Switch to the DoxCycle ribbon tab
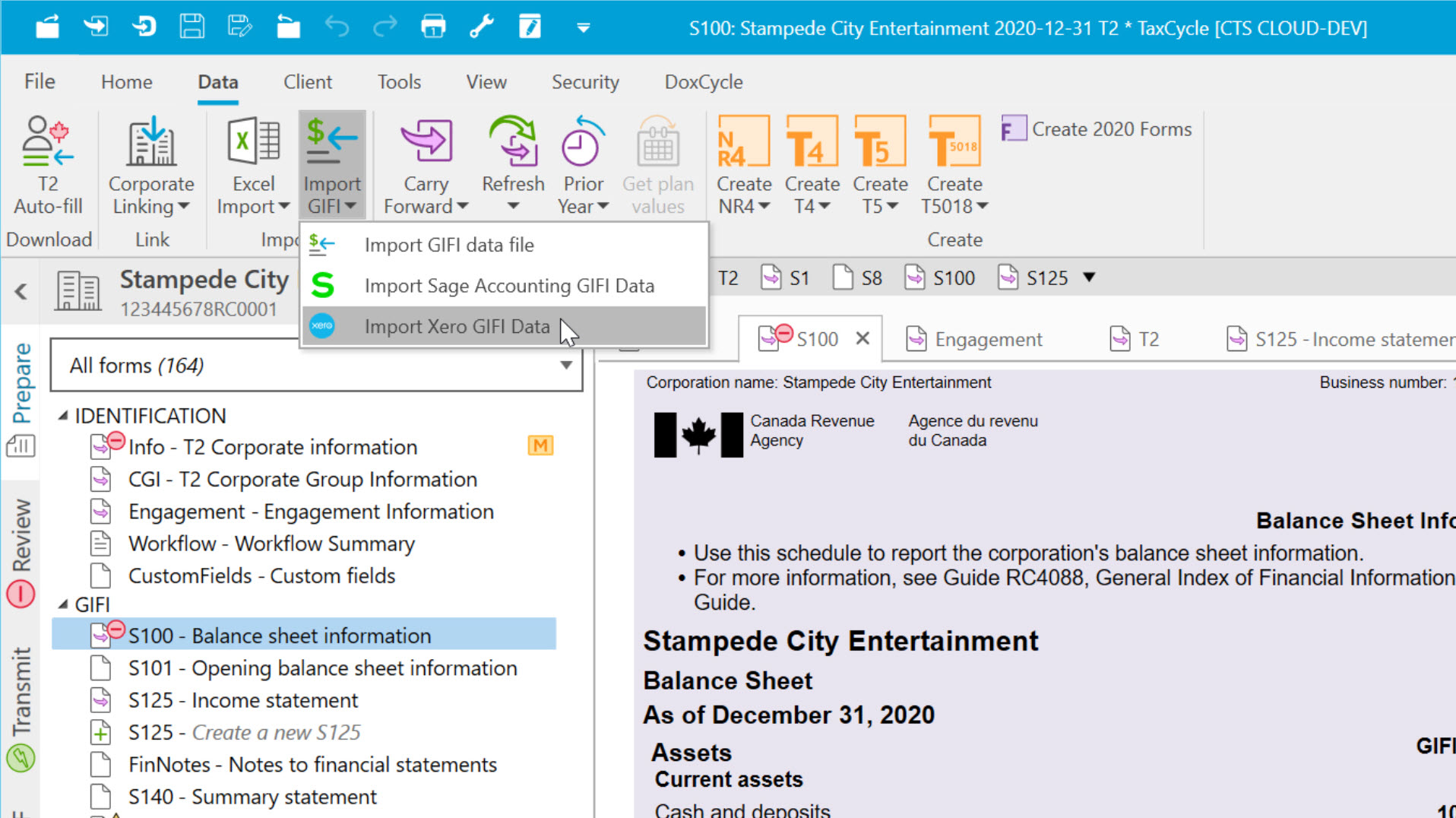The image size is (1456, 818). pos(704,81)
